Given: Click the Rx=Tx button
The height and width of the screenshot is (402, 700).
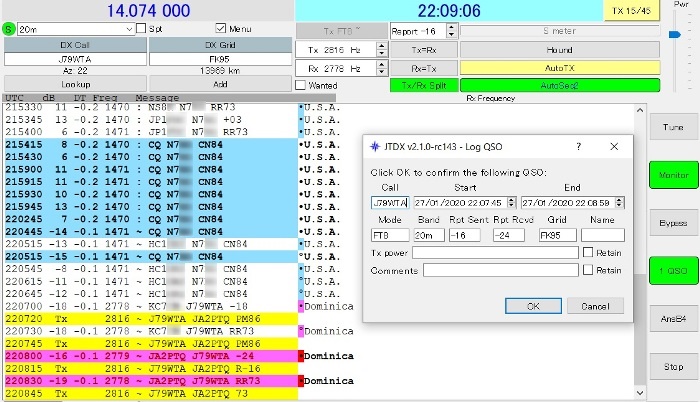Looking at the screenshot, I should pos(424,69).
